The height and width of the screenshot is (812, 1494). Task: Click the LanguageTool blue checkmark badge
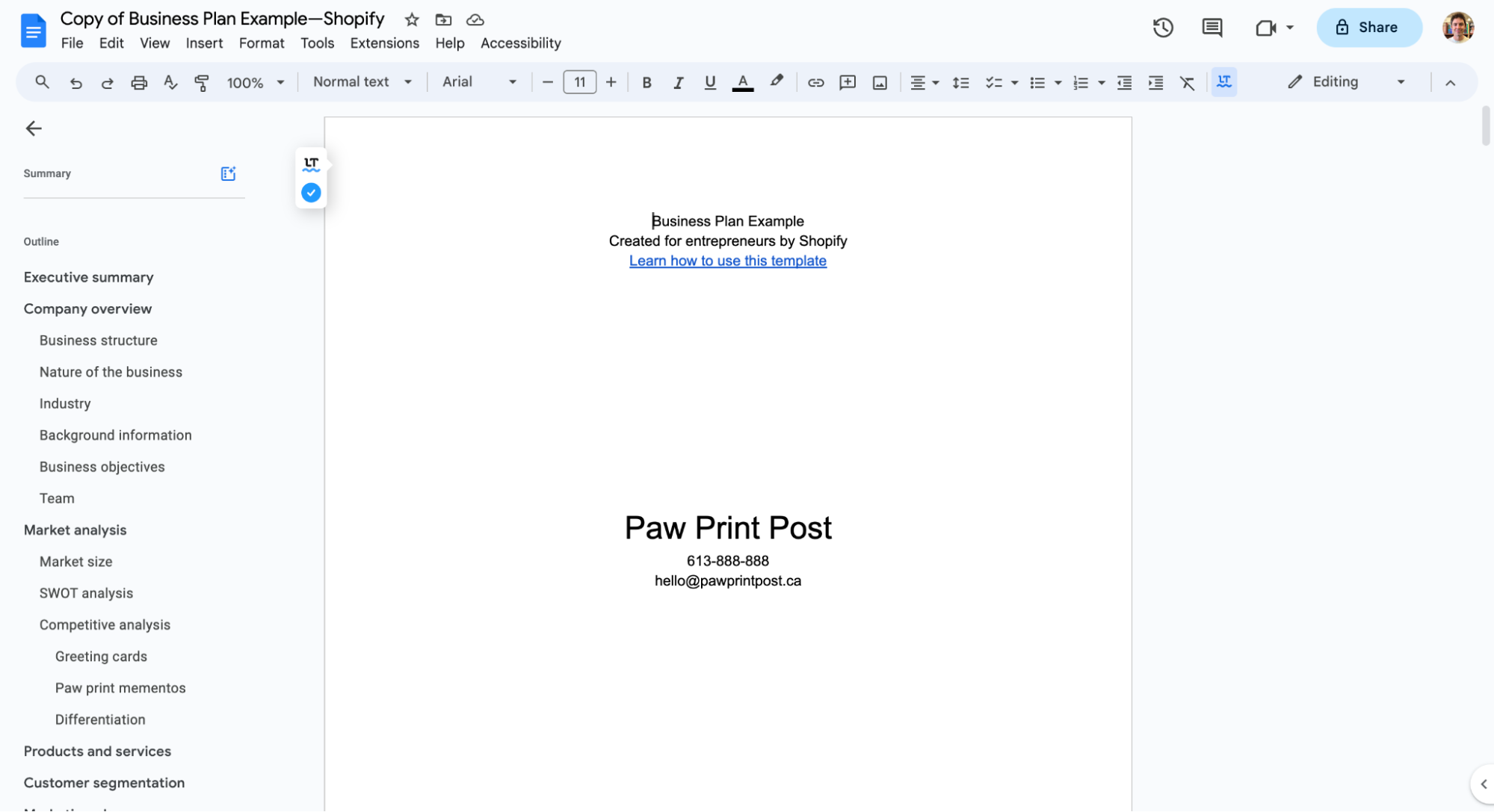coord(311,193)
